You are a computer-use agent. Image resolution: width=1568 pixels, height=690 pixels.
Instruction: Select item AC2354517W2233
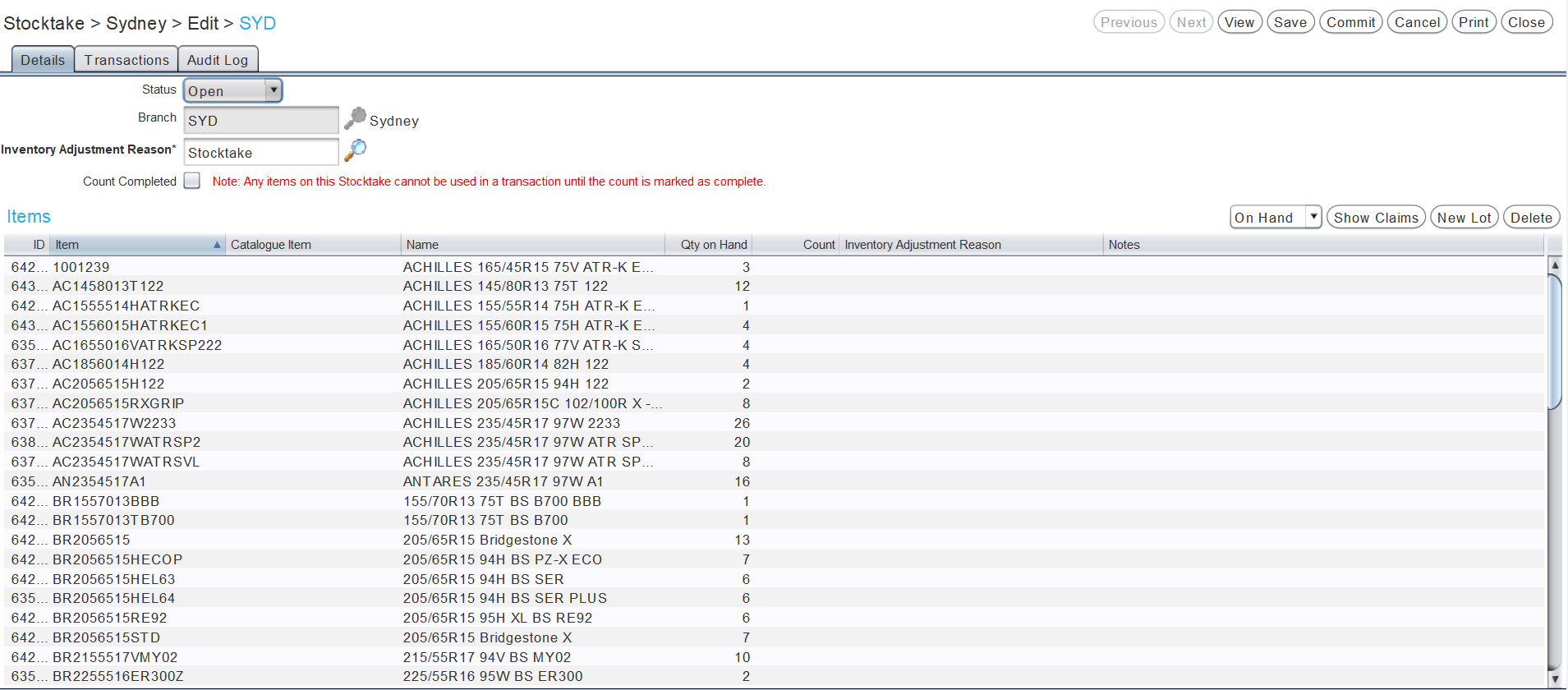(x=775, y=423)
